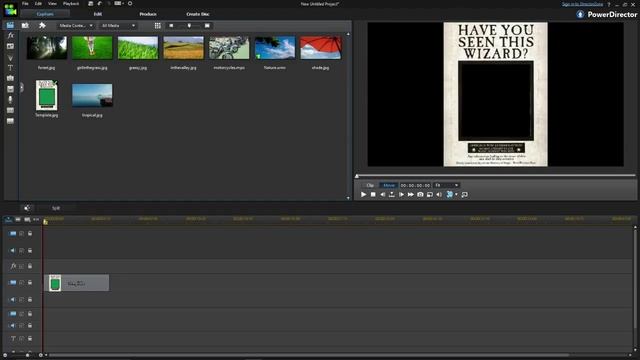Toggle the 3D preview mode icon
Image resolution: width=640 pixels, height=360 pixels.
pyautogui.click(x=449, y=195)
